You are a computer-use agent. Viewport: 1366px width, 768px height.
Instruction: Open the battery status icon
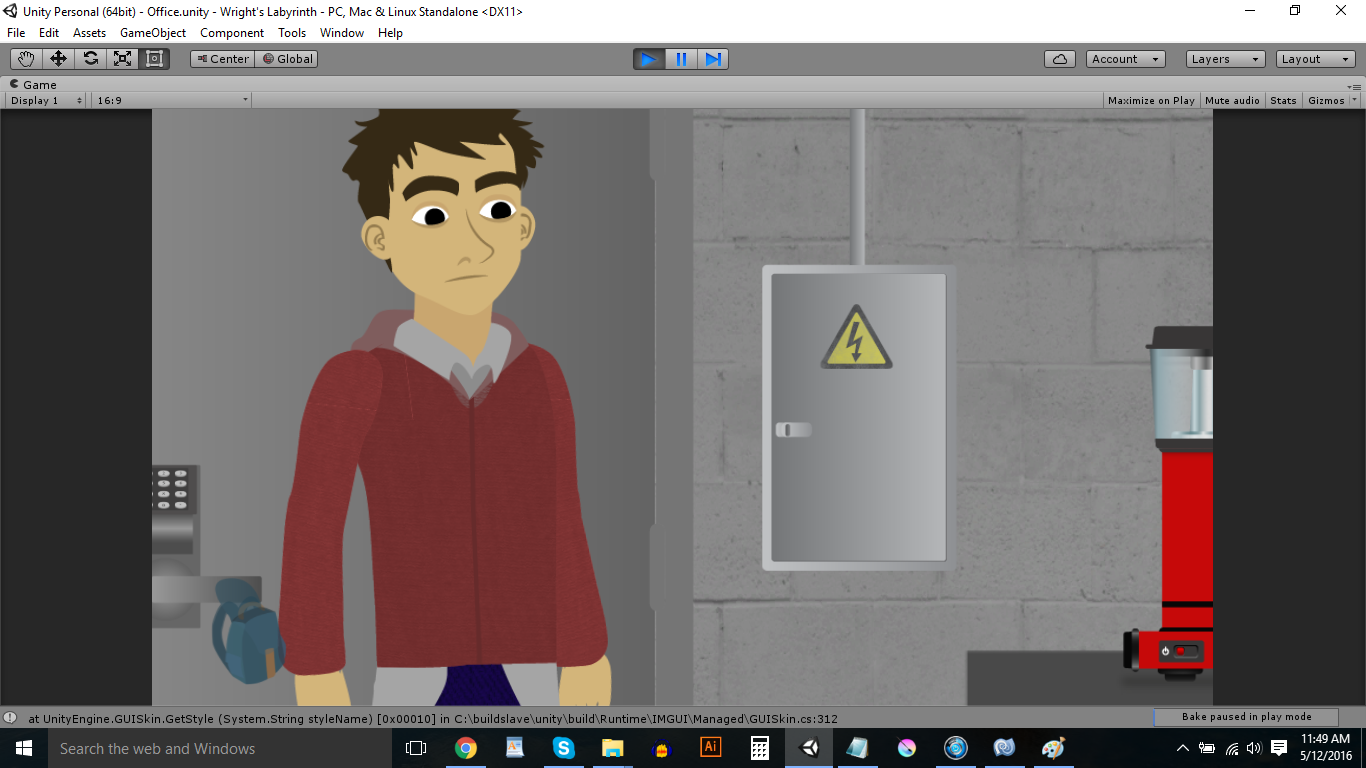pos(1207,748)
